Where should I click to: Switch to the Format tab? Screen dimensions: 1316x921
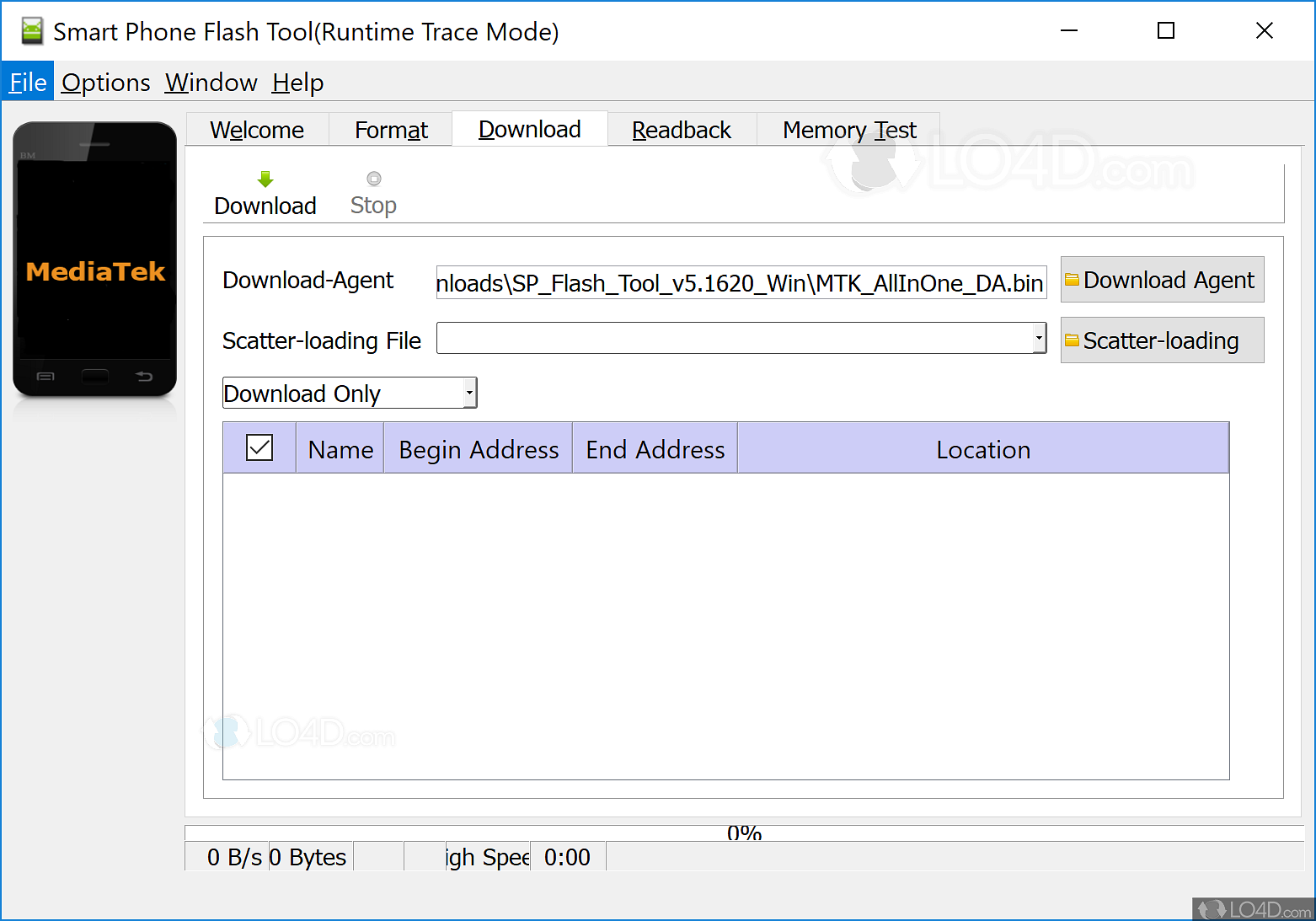tap(391, 130)
